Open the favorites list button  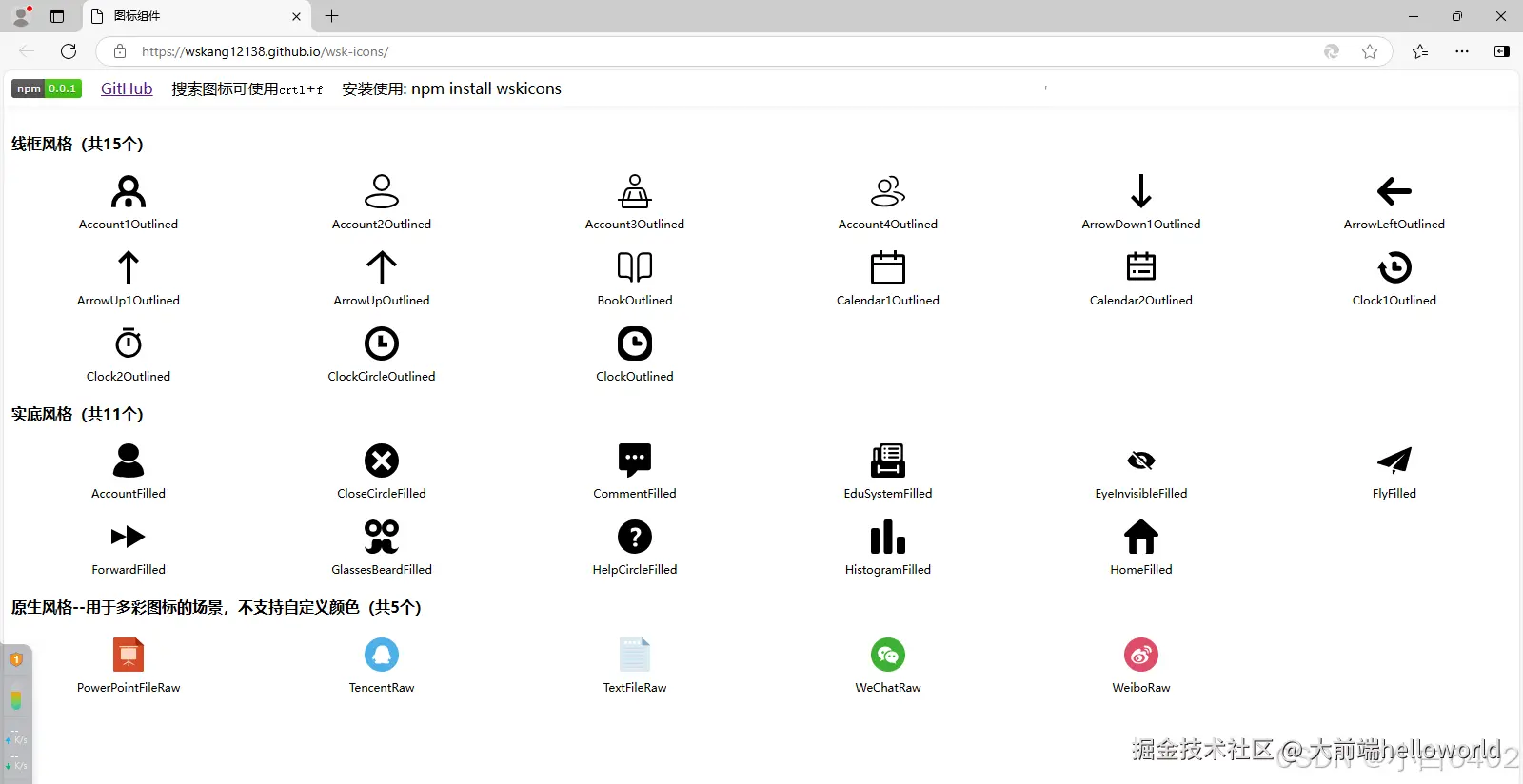tap(1420, 51)
